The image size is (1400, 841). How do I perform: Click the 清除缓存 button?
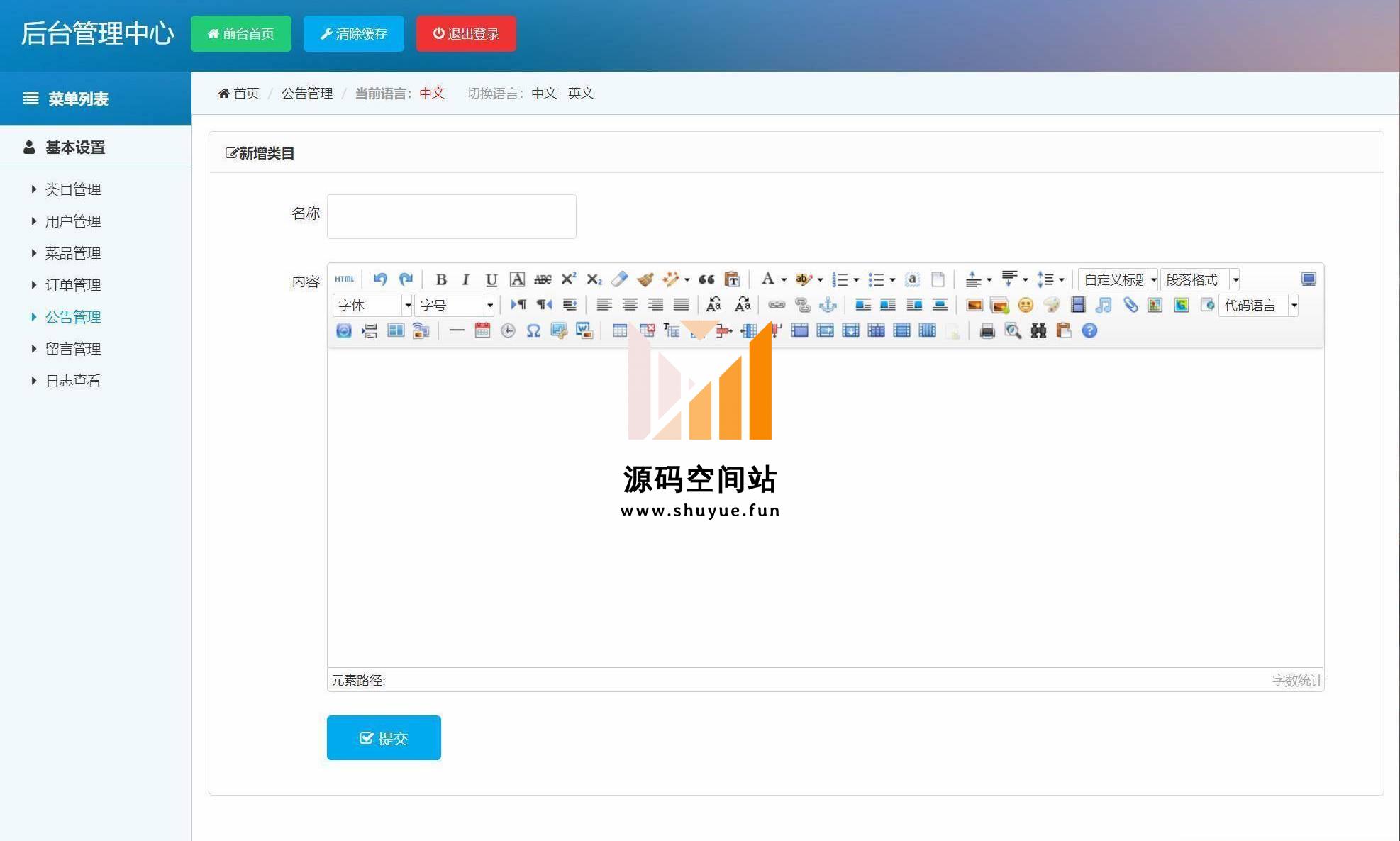click(x=354, y=33)
